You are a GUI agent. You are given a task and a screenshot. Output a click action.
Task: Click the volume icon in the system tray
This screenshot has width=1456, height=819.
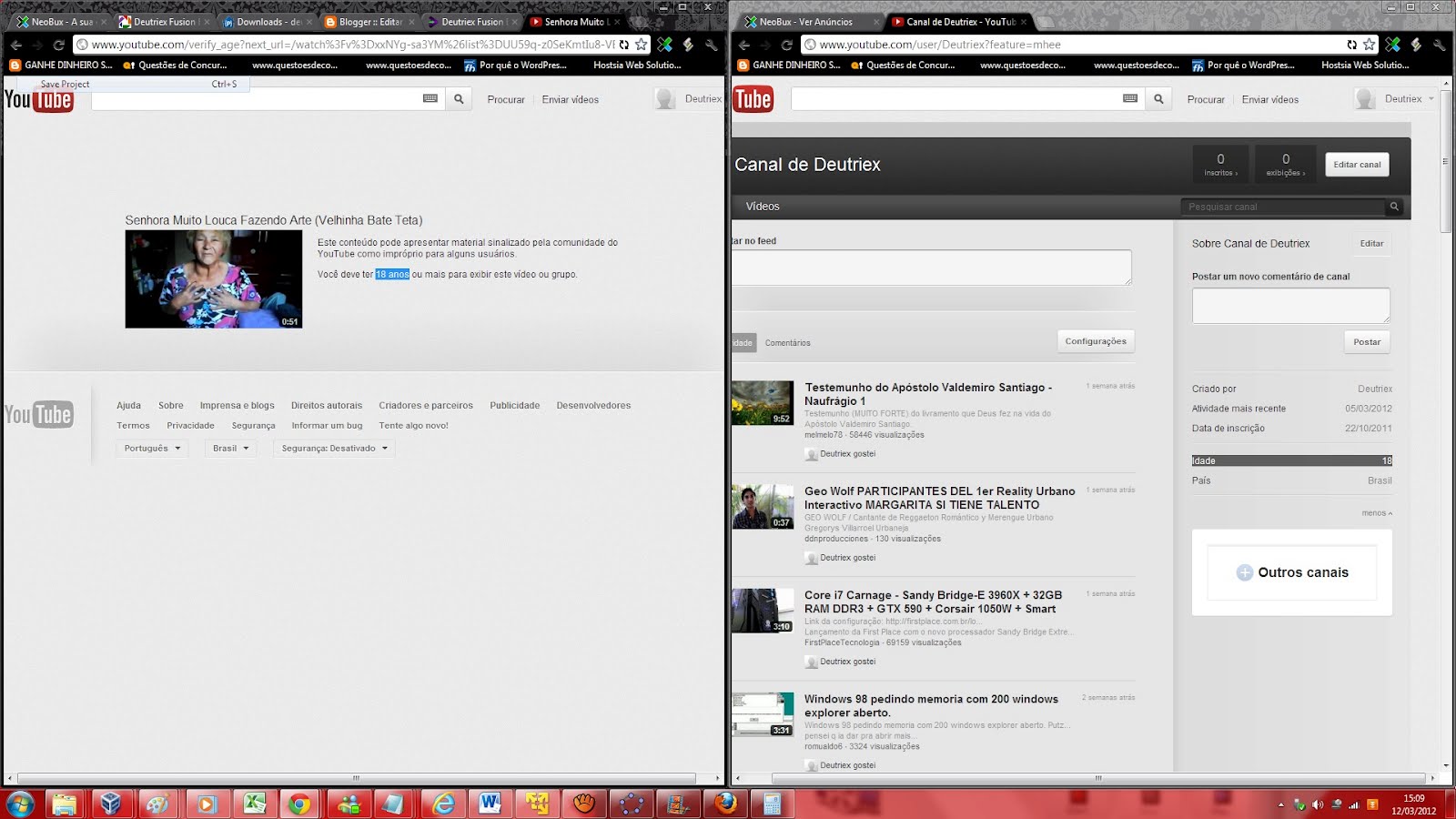click(x=1318, y=804)
